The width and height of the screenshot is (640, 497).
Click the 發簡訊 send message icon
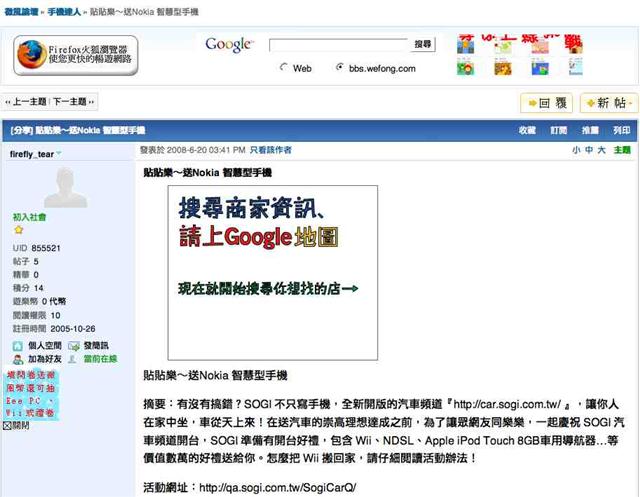[x=73, y=346]
